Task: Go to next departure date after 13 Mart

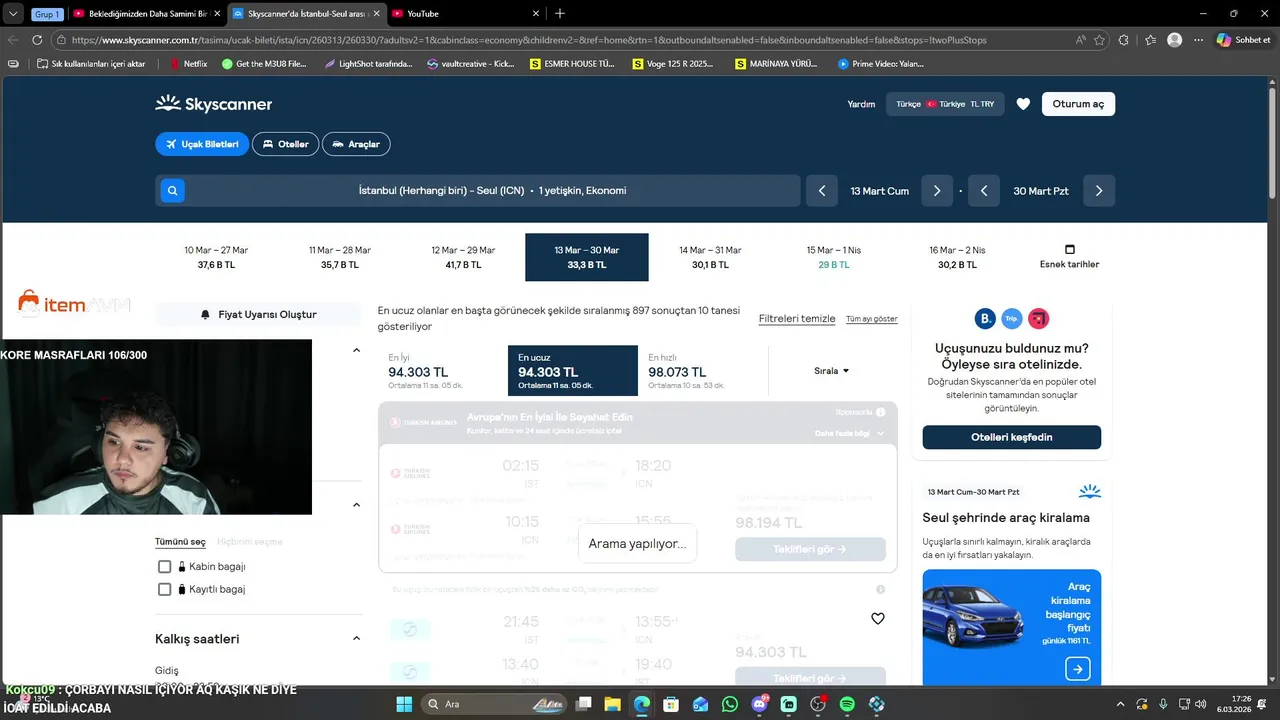Action: pyautogui.click(x=937, y=191)
